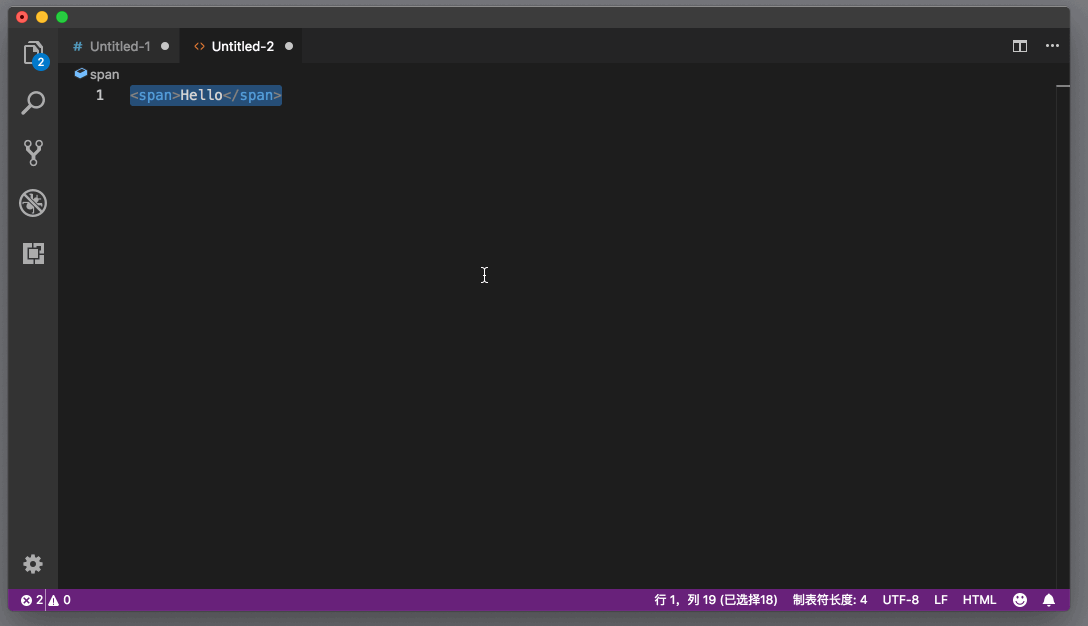Maximize window with green button
Viewport: 1088px width, 626px height.
point(62,17)
